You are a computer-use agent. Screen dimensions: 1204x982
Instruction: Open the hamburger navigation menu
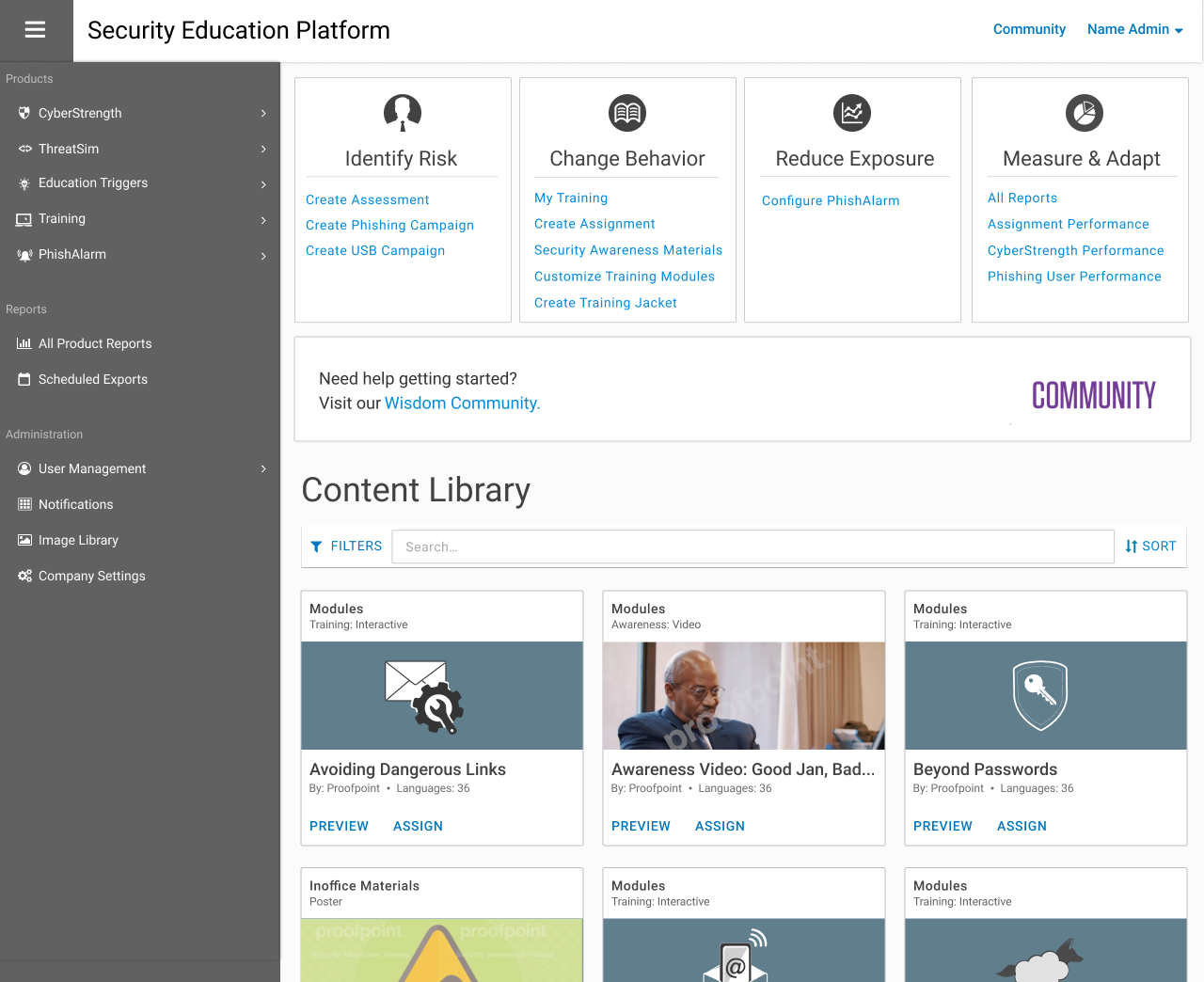coord(35,30)
